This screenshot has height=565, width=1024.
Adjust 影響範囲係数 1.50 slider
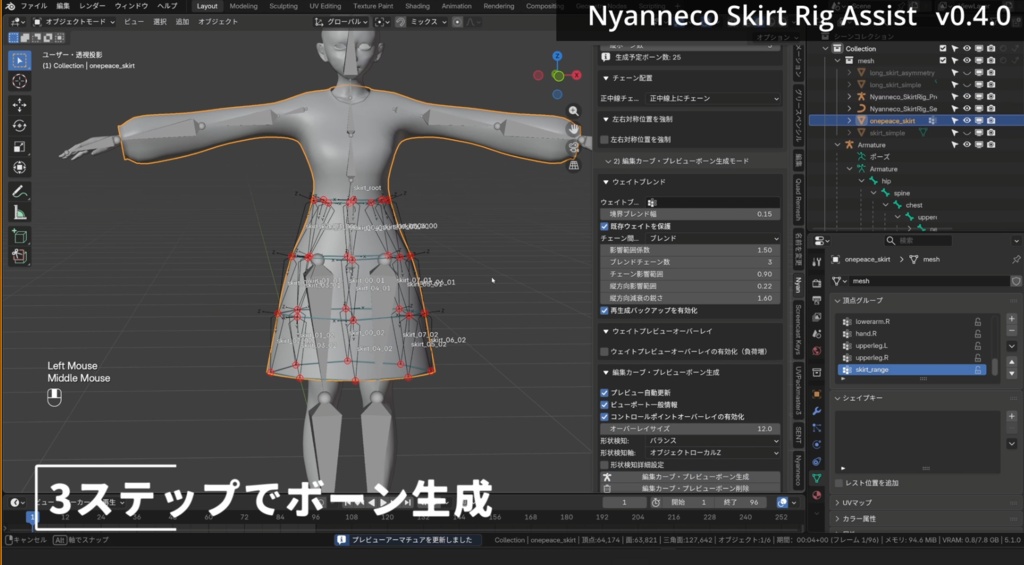(690, 250)
